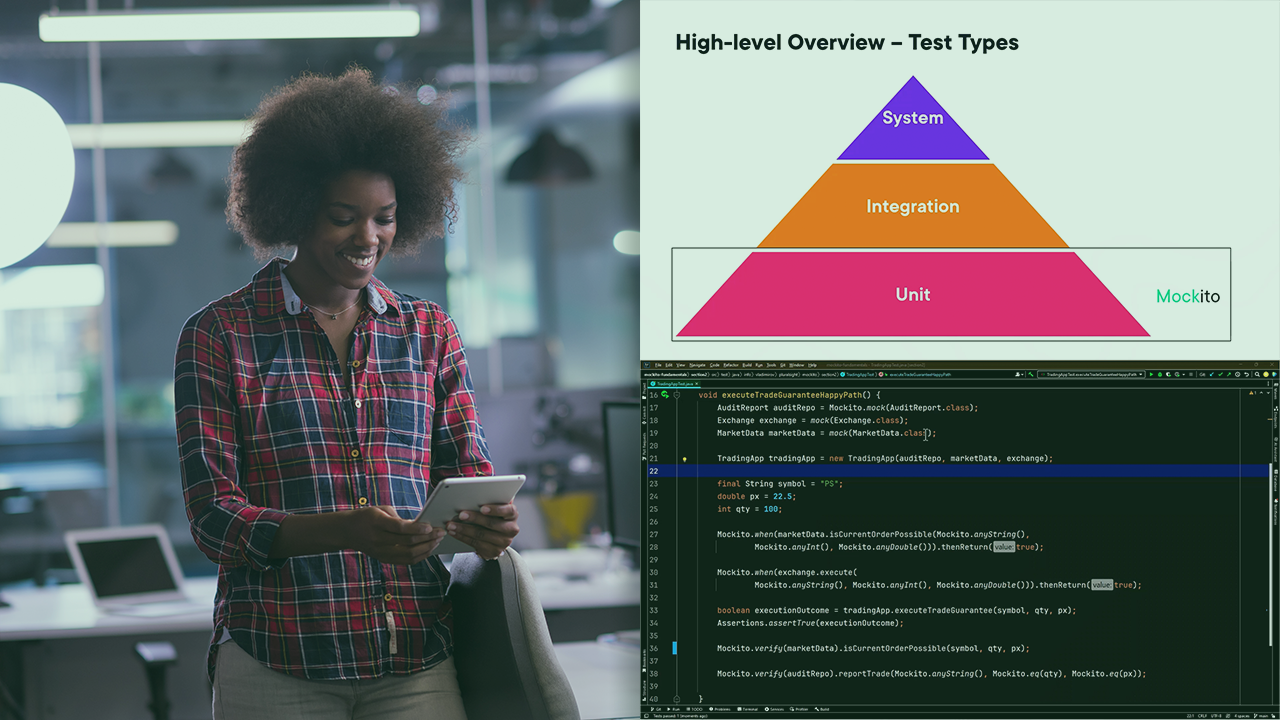Click the UTF-8 encoding in status bar
Viewport: 1280px width, 720px height.
click(x=1216, y=716)
